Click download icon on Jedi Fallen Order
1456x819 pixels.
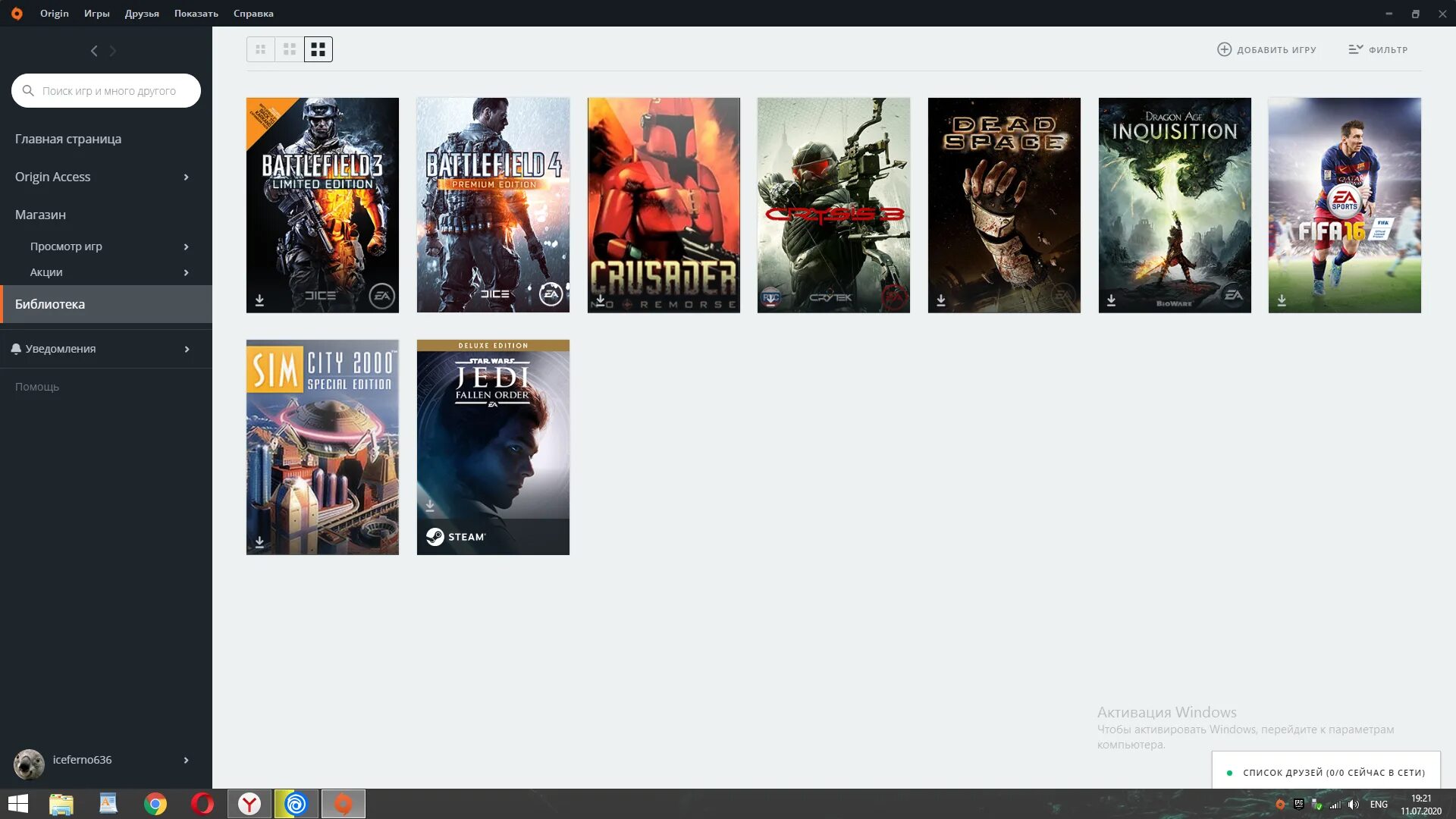tap(430, 506)
